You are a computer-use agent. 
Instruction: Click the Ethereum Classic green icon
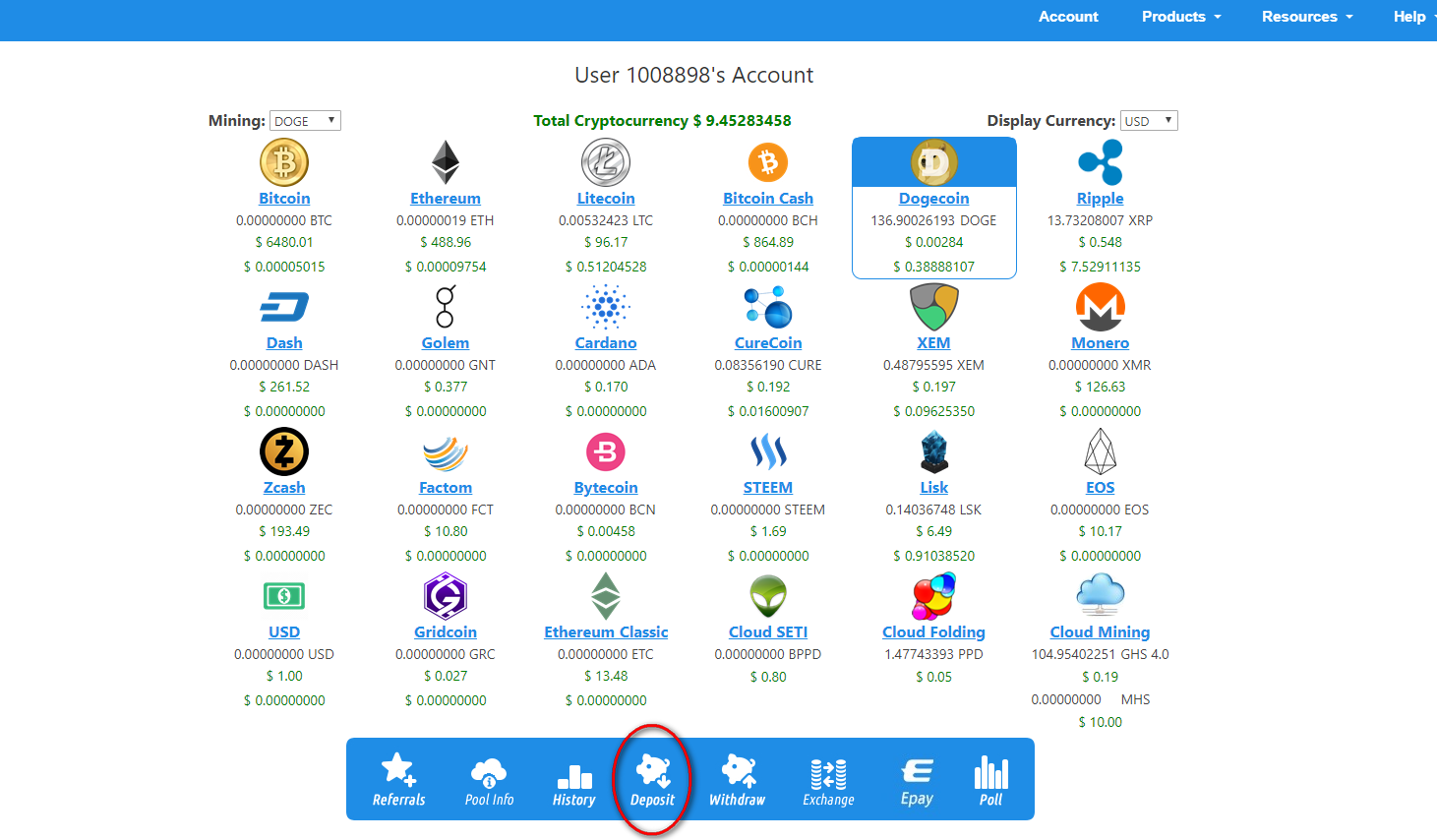(x=606, y=596)
